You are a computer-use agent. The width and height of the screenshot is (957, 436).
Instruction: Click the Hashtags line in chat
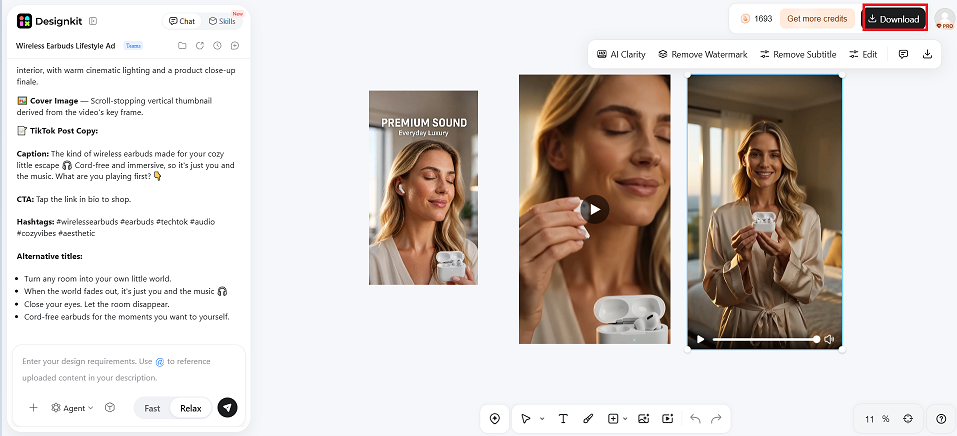point(116,227)
